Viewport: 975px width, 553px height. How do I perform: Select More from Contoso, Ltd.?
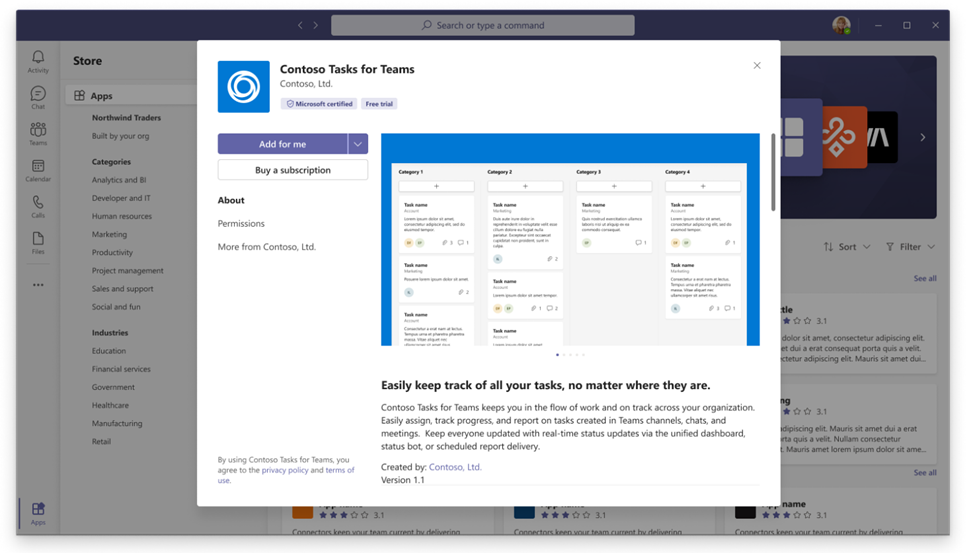tap(267, 246)
